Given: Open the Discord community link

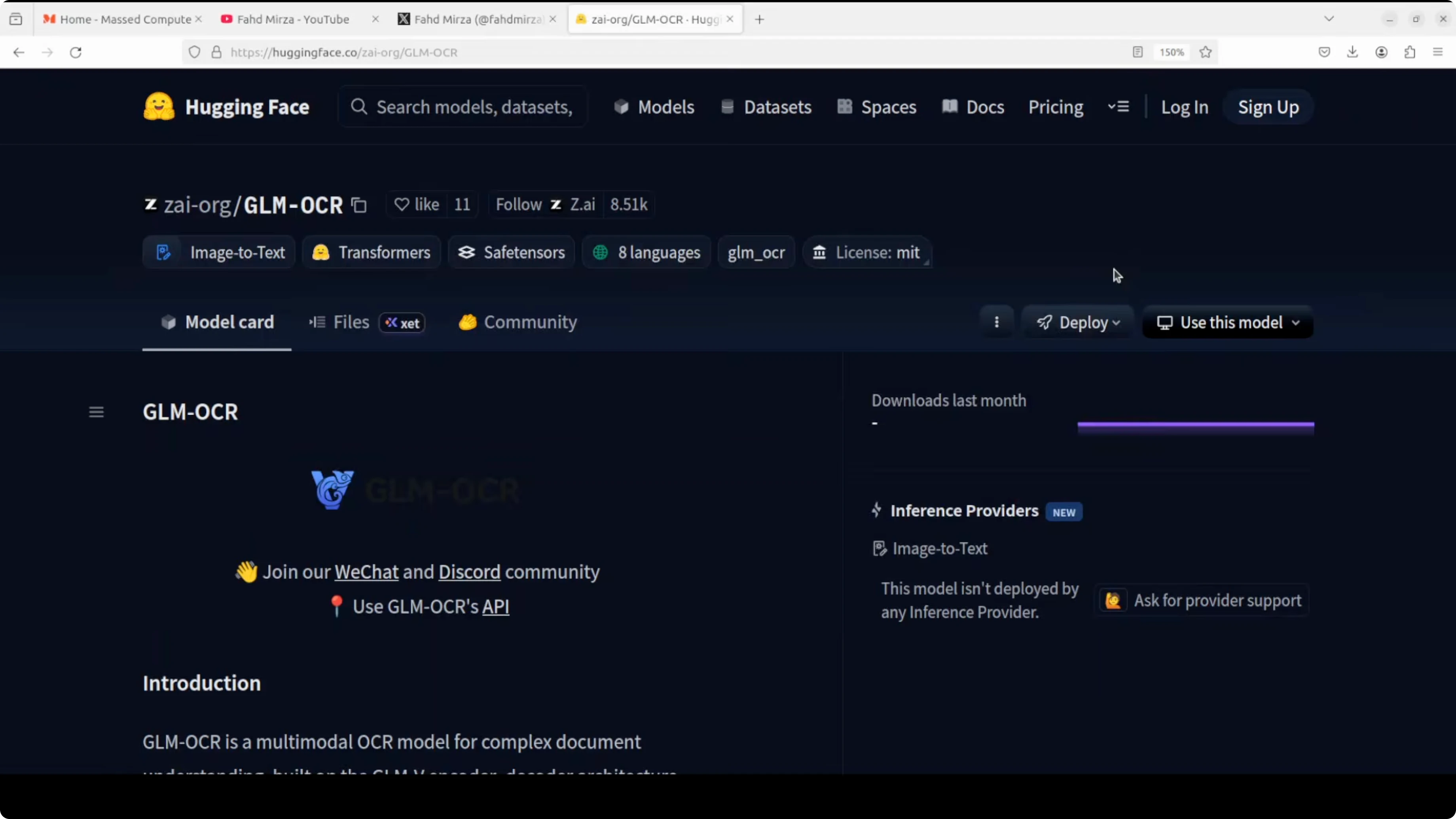Looking at the screenshot, I should tap(469, 572).
